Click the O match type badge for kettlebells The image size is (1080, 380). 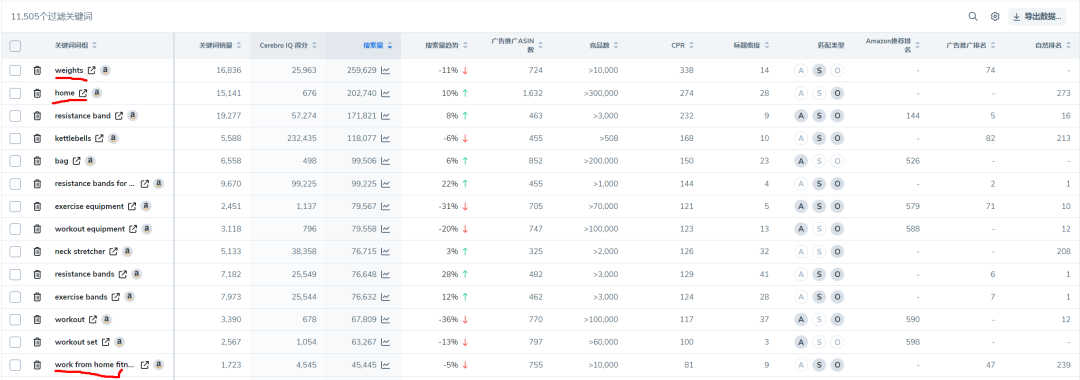(837, 138)
